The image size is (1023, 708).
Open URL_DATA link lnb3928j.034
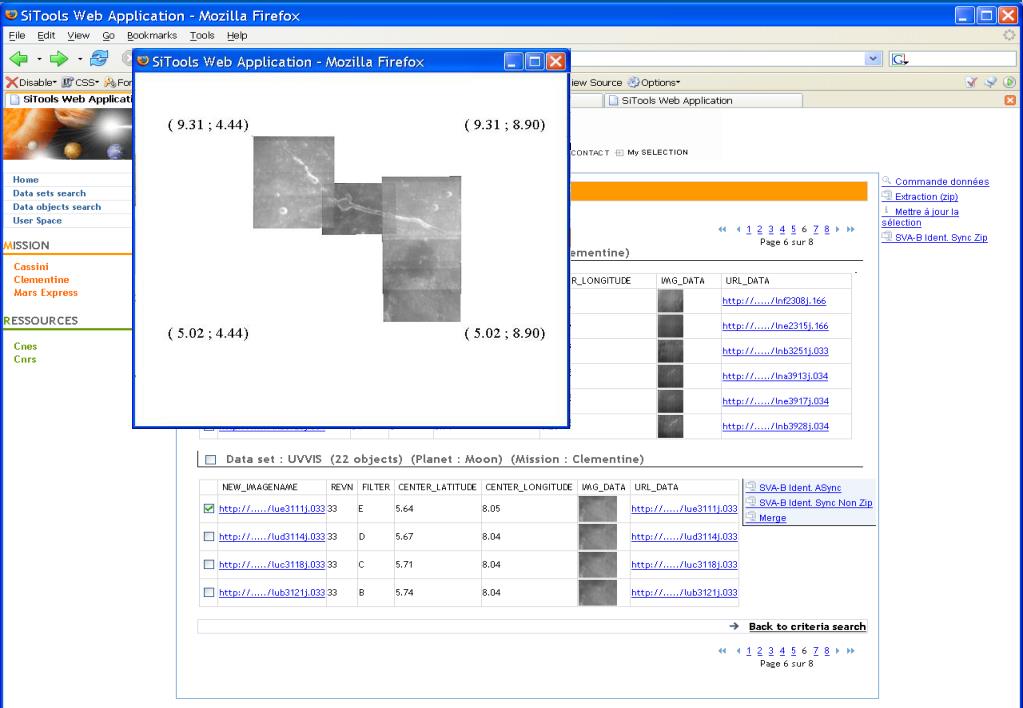click(775, 426)
